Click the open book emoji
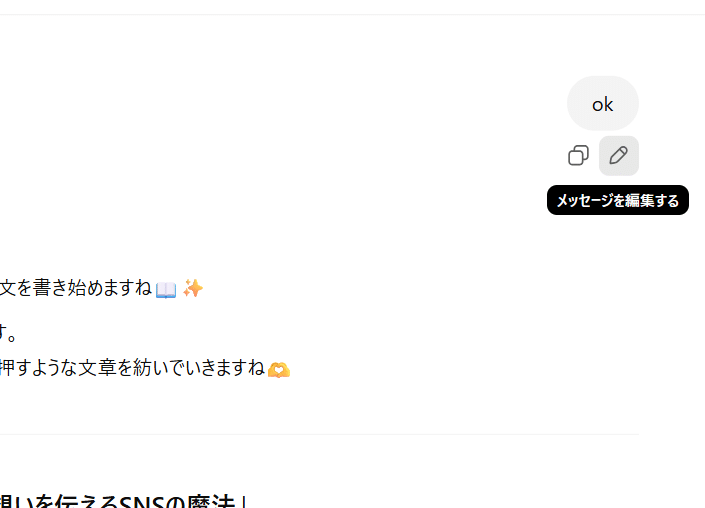The width and height of the screenshot is (705, 508). [x=166, y=290]
